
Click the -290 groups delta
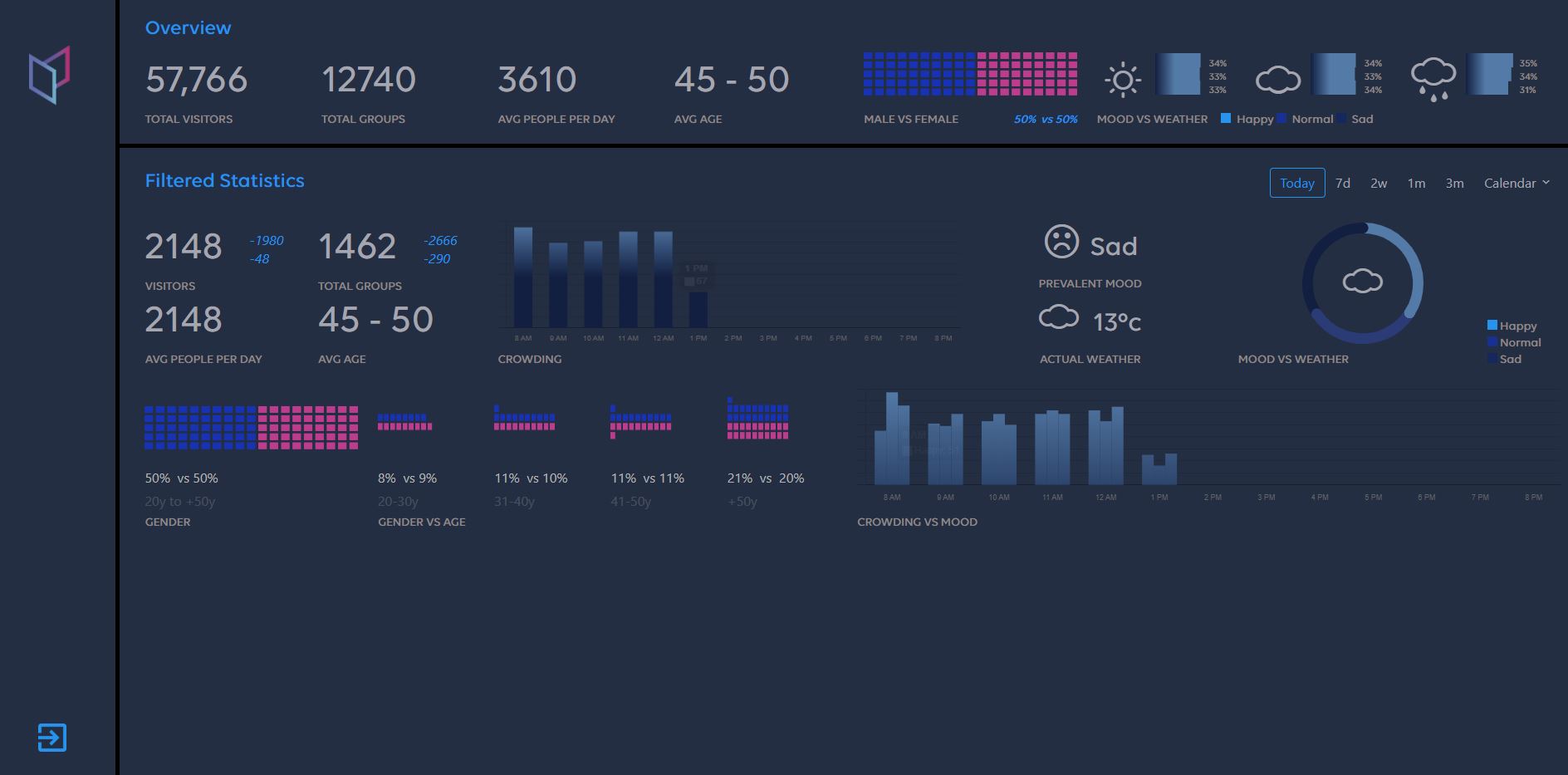click(x=437, y=259)
